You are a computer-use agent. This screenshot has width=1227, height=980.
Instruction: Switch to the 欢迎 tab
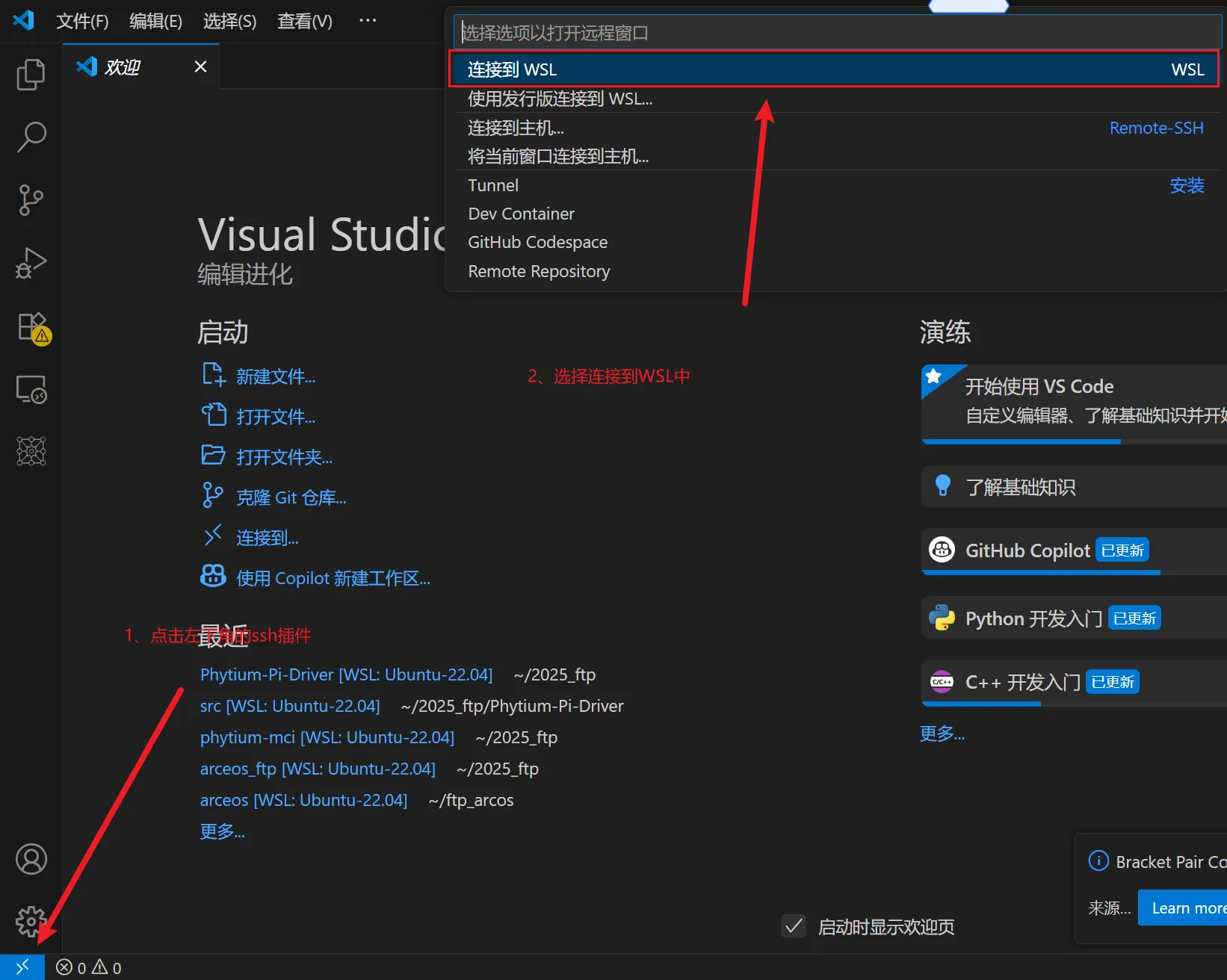coord(140,66)
